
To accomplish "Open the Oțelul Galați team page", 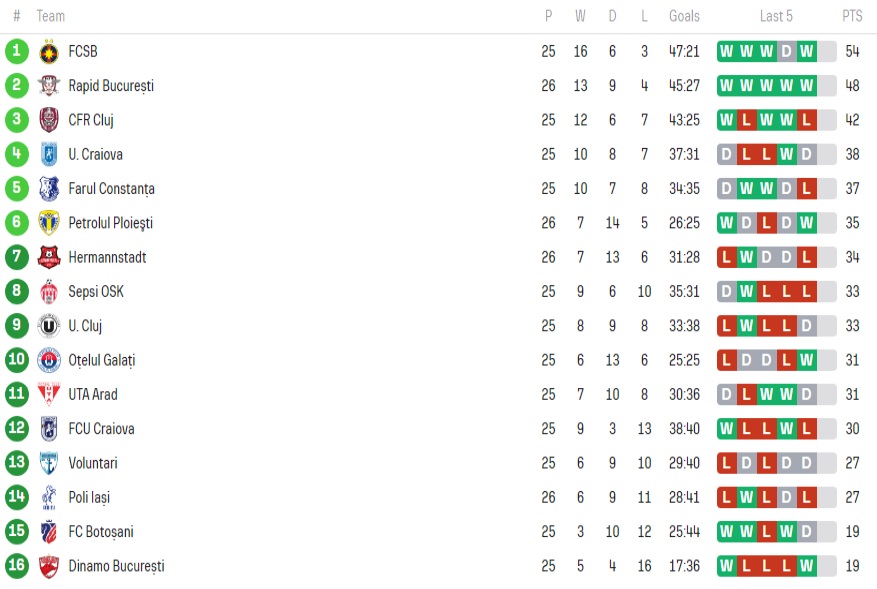I will pos(101,360).
